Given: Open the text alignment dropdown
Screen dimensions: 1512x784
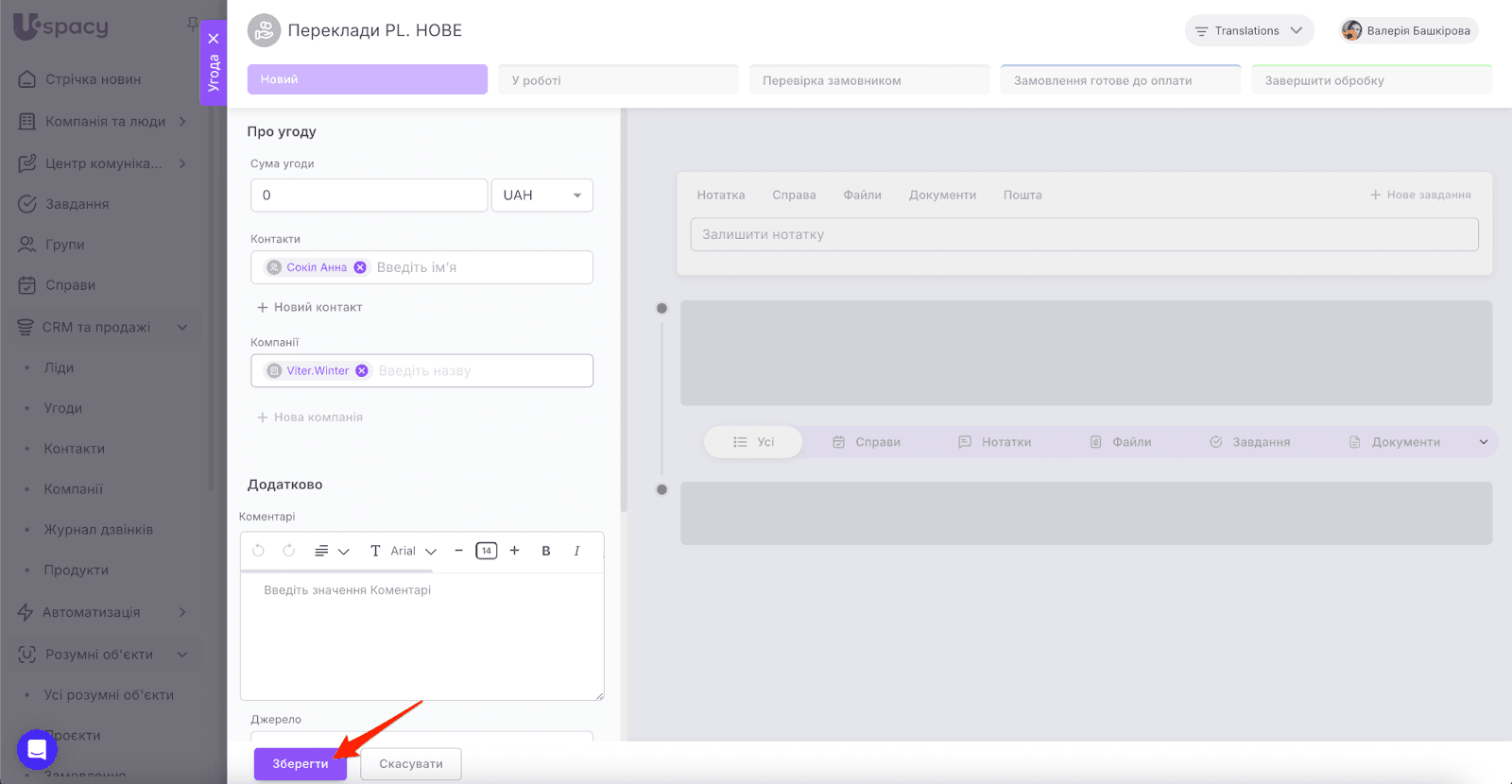Looking at the screenshot, I should click(331, 551).
